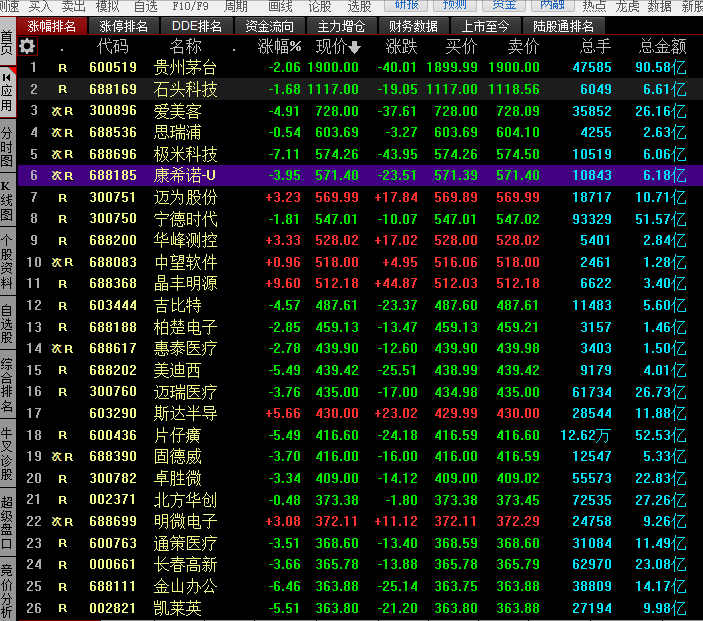Open the 应用 sidebar tab
The image size is (703, 621).
pyautogui.click(x=7, y=93)
